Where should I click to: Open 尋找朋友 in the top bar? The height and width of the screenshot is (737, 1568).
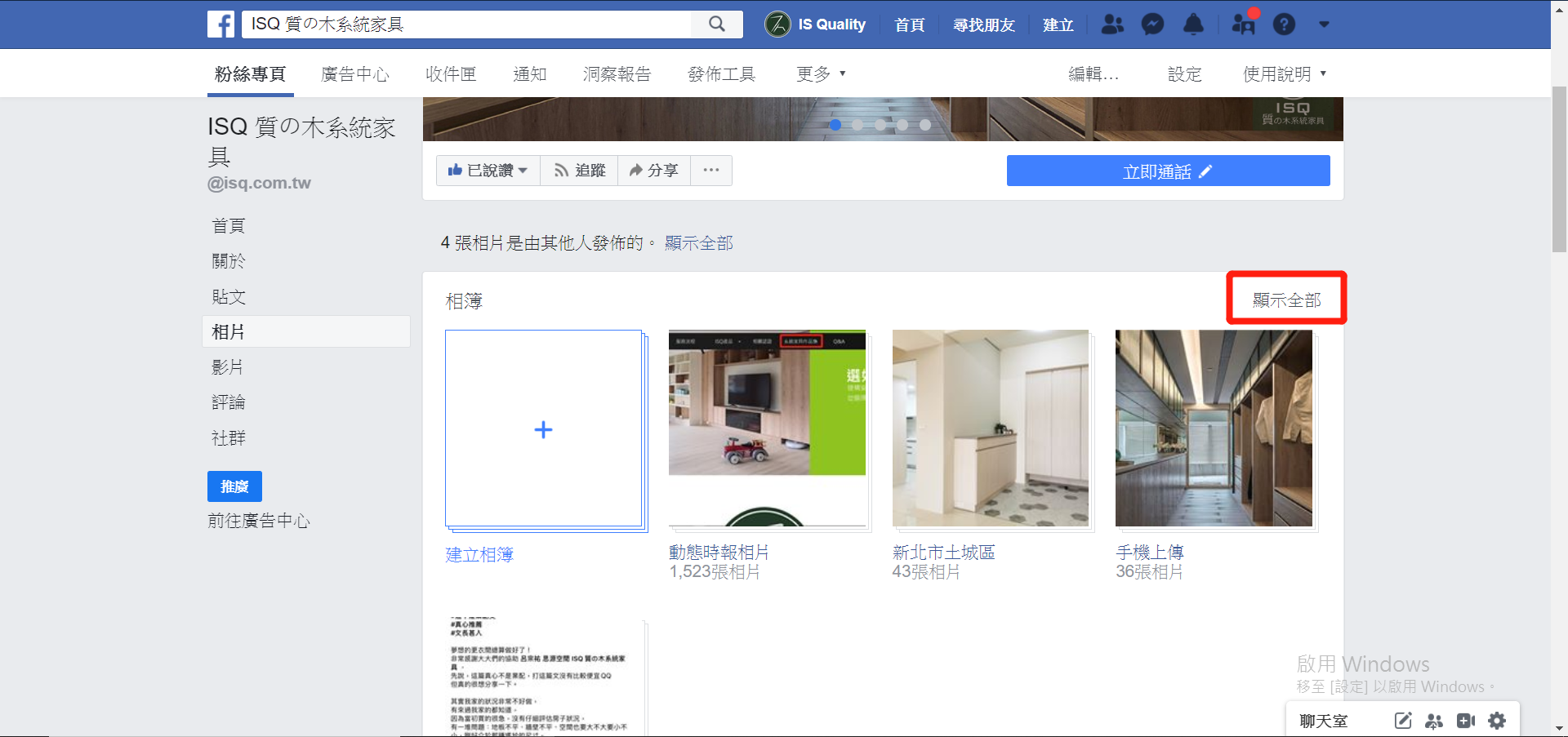click(983, 24)
